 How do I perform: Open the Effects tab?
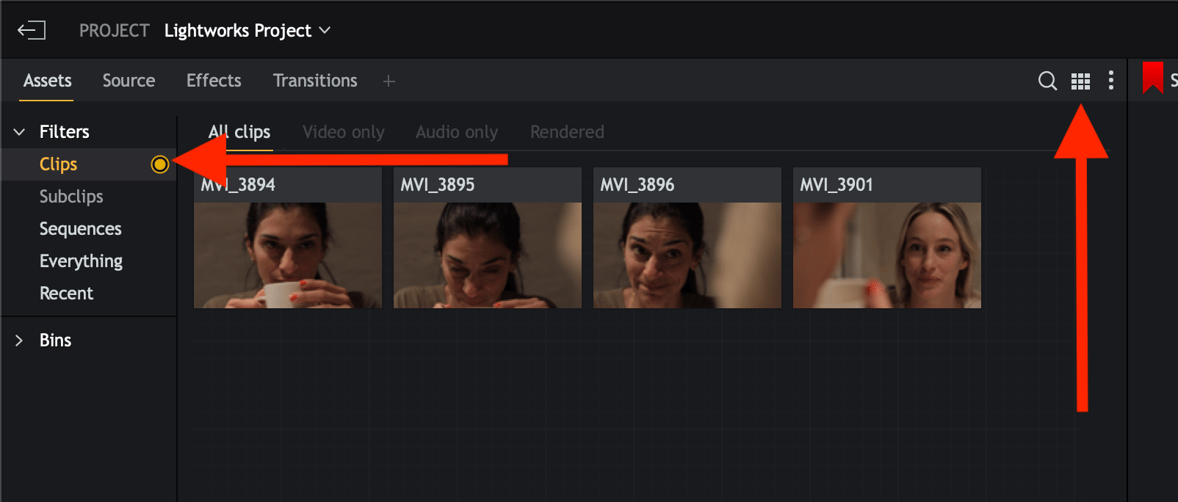click(214, 80)
